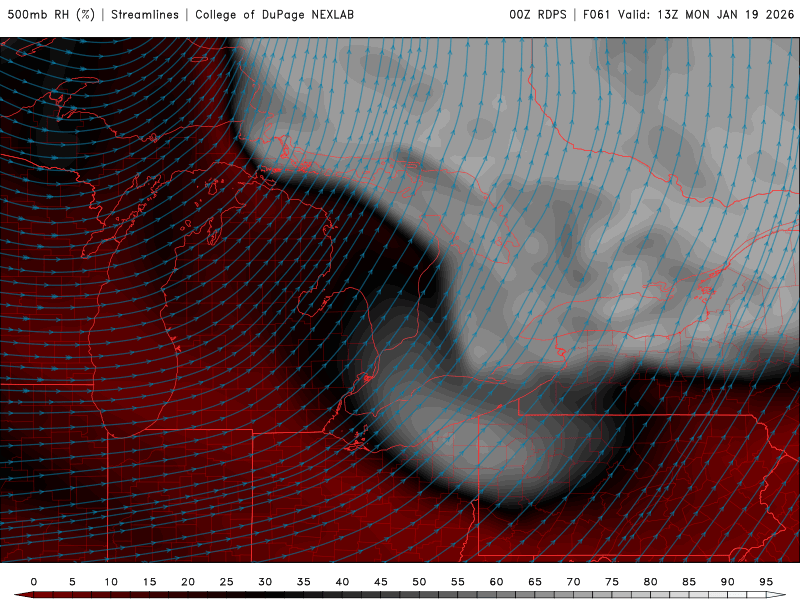Click the "50" colorbar scale label
The width and height of the screenshot is (800, 600).
tap(419, 582)
